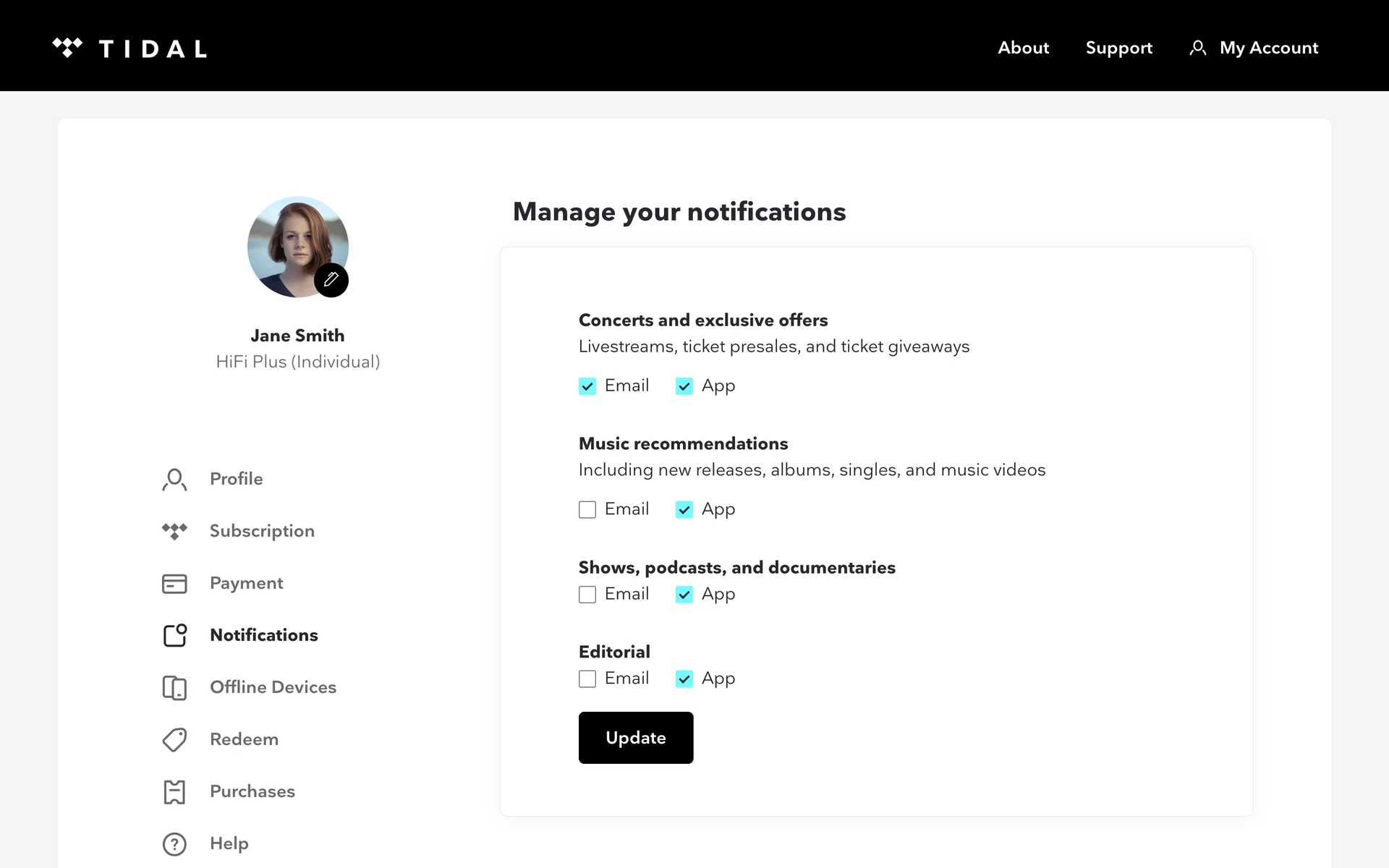Click the My Account user icon
This screenshot has height=868, width=1389.
1197,48
